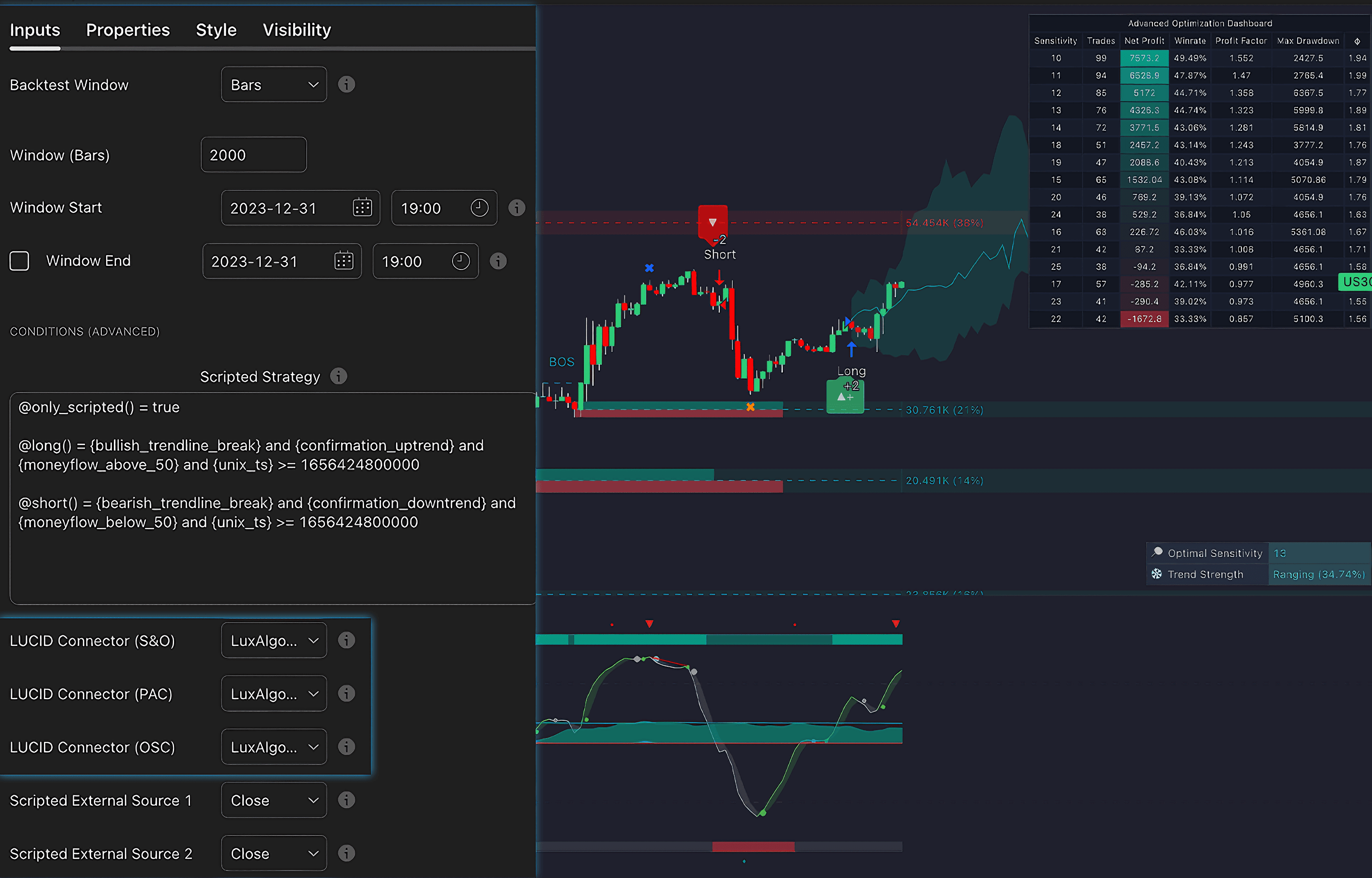Click the red down arrow above candles
This screenshot has height=878, width=1372.
(719, 278)
